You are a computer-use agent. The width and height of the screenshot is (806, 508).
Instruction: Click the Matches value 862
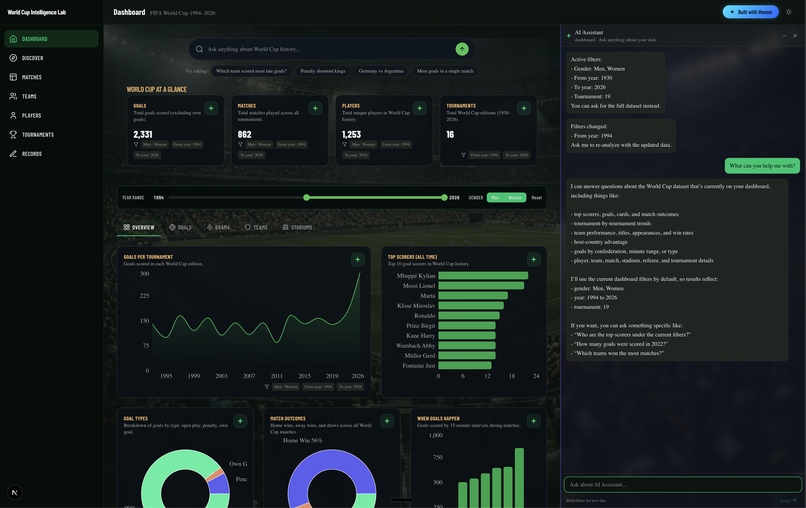pyautogui.click(x=245, y=134)
